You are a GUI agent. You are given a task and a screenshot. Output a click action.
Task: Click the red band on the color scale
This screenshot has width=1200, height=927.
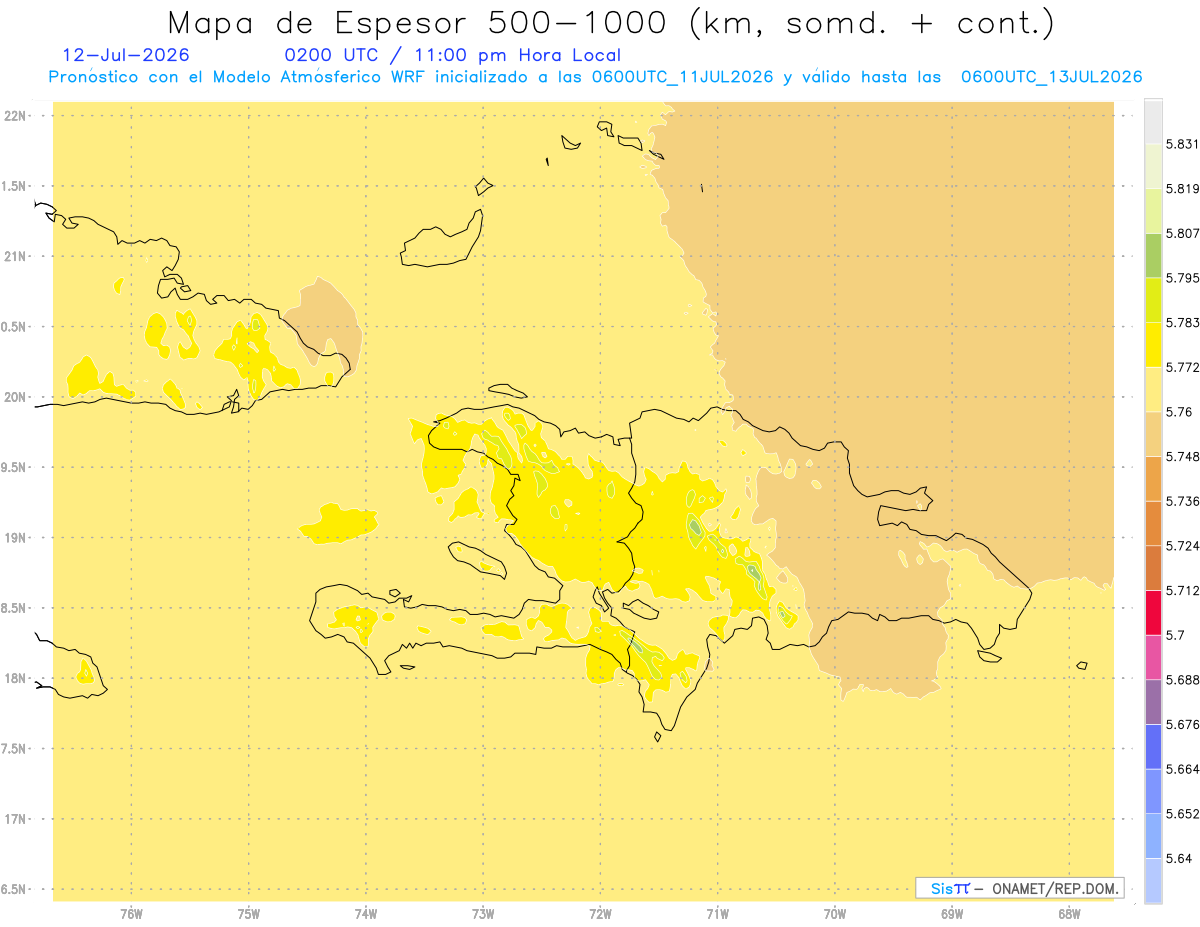tap(1153, 612)
